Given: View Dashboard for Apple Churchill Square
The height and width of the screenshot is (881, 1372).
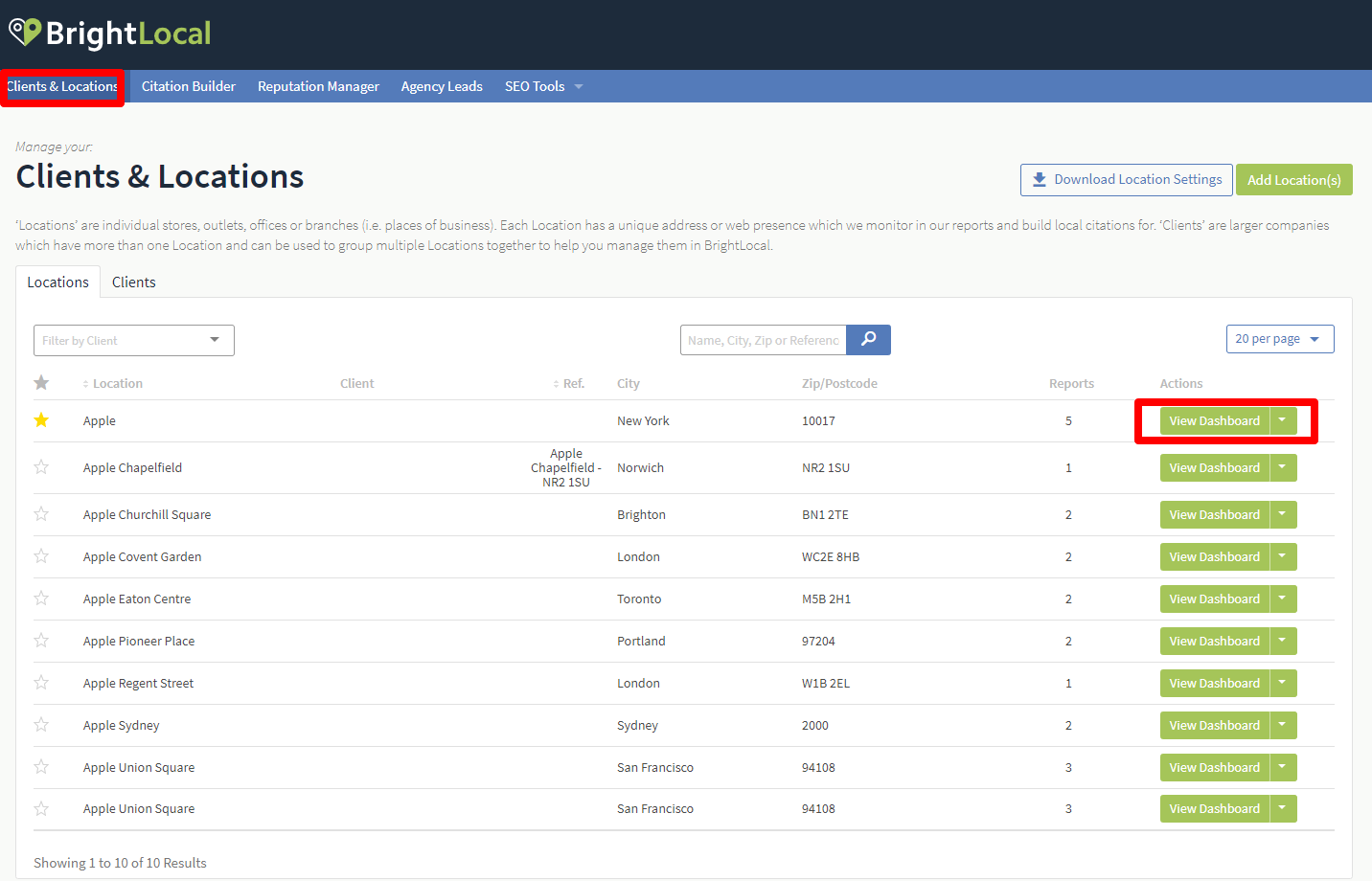Looking at the screenshot, I should [1214, 514].
